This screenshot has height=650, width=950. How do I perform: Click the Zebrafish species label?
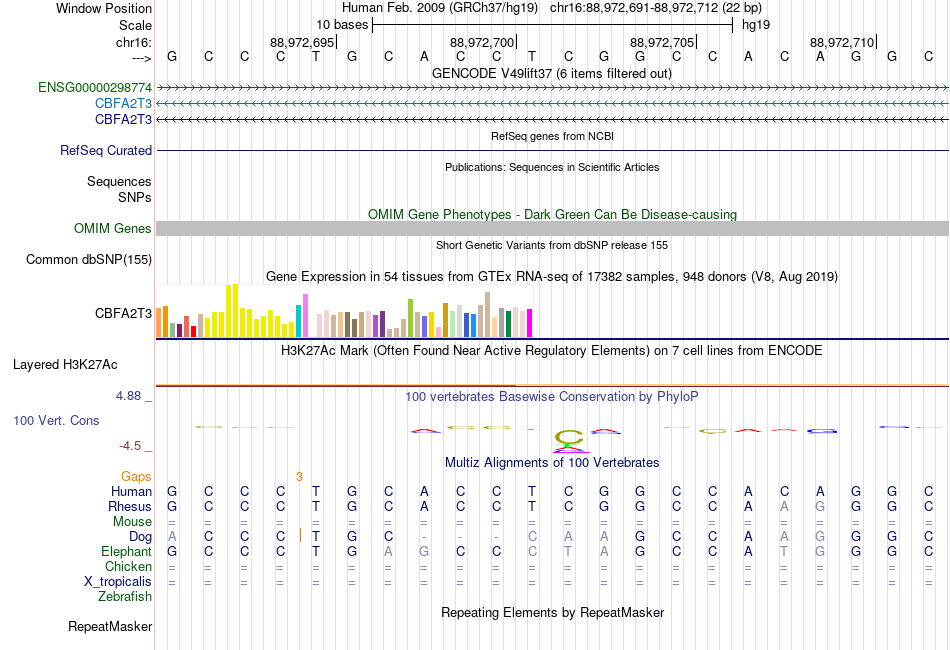point(125,597)
